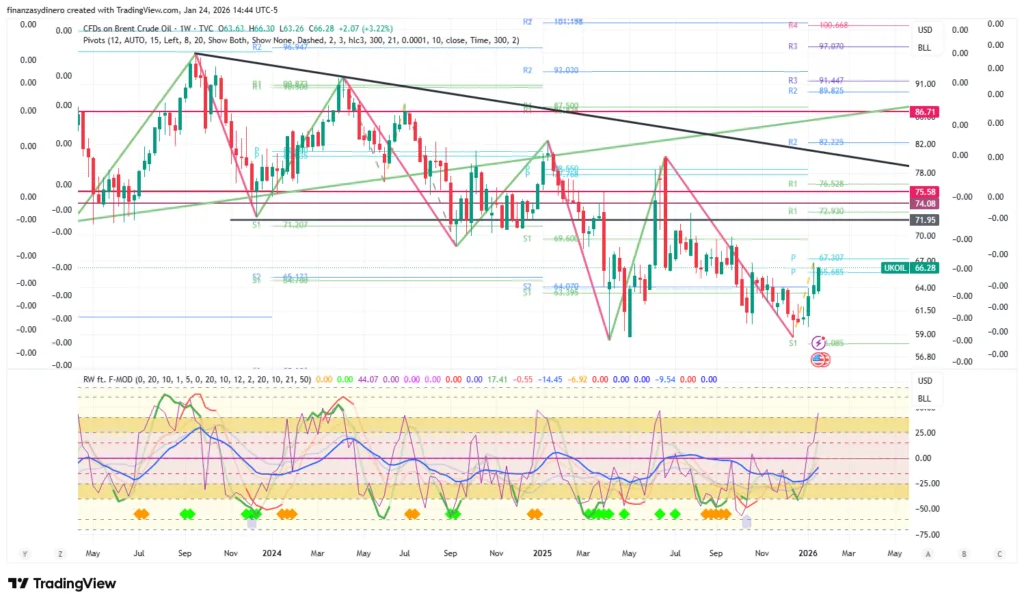Click the 71.95 dark price level label
This screenshot has height=604, width=1024.
coord(924,219)
